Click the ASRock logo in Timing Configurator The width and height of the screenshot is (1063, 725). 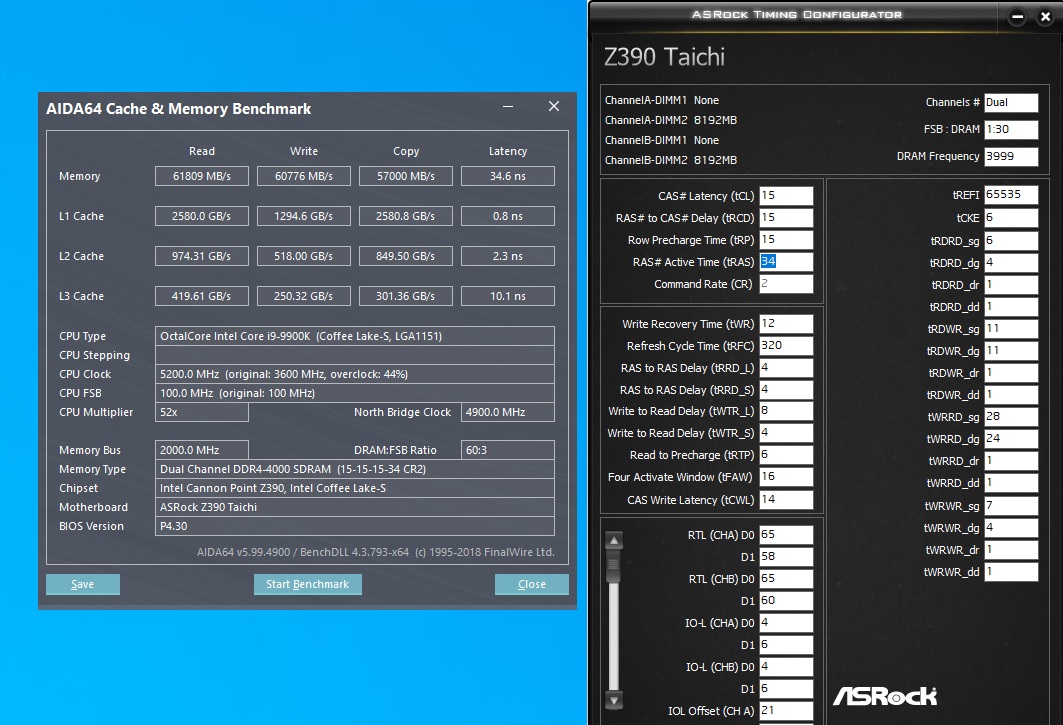885,696
